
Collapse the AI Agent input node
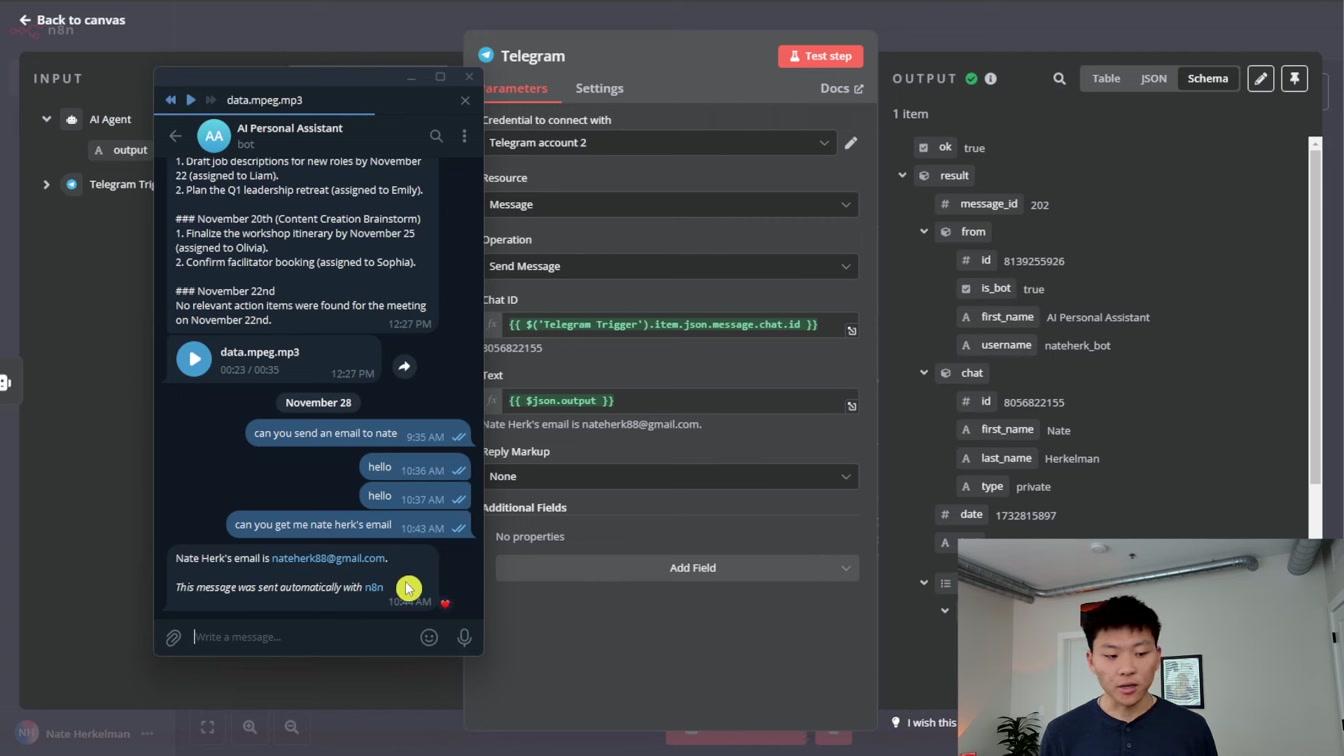(46, 119)
